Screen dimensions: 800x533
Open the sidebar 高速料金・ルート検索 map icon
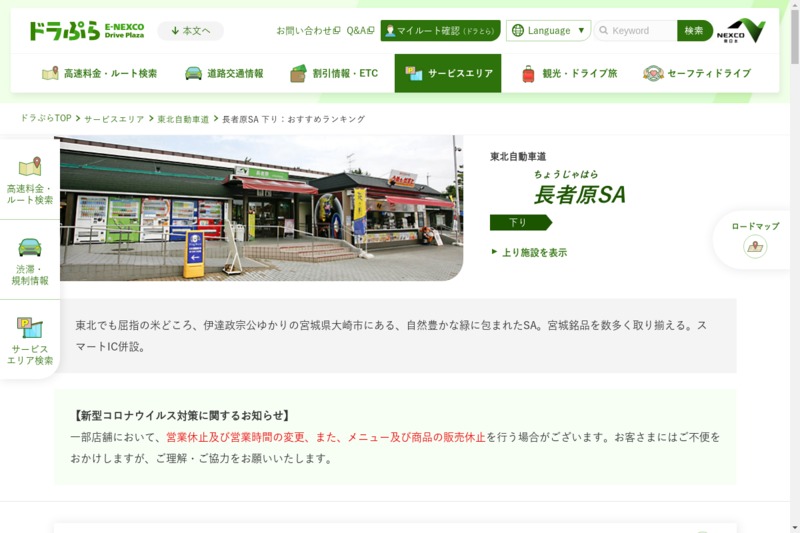click(x=30, y=166)
